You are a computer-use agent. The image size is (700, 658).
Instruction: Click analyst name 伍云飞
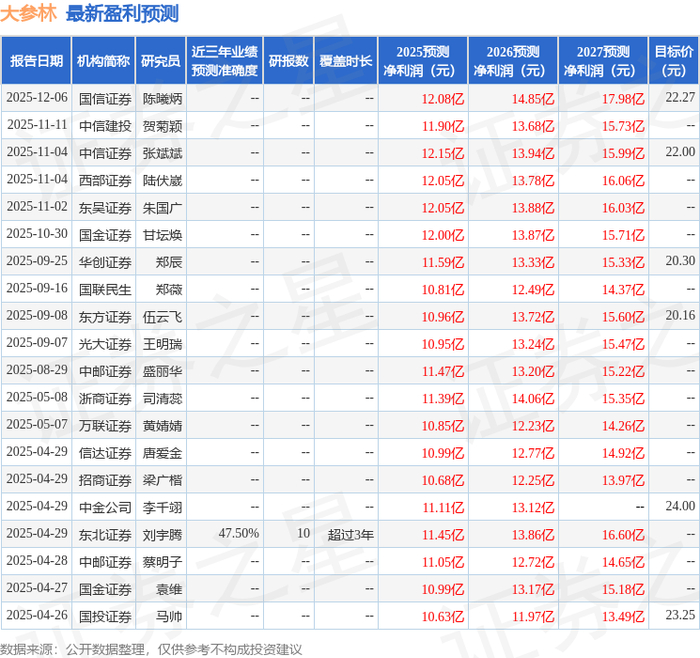point(162,317)
